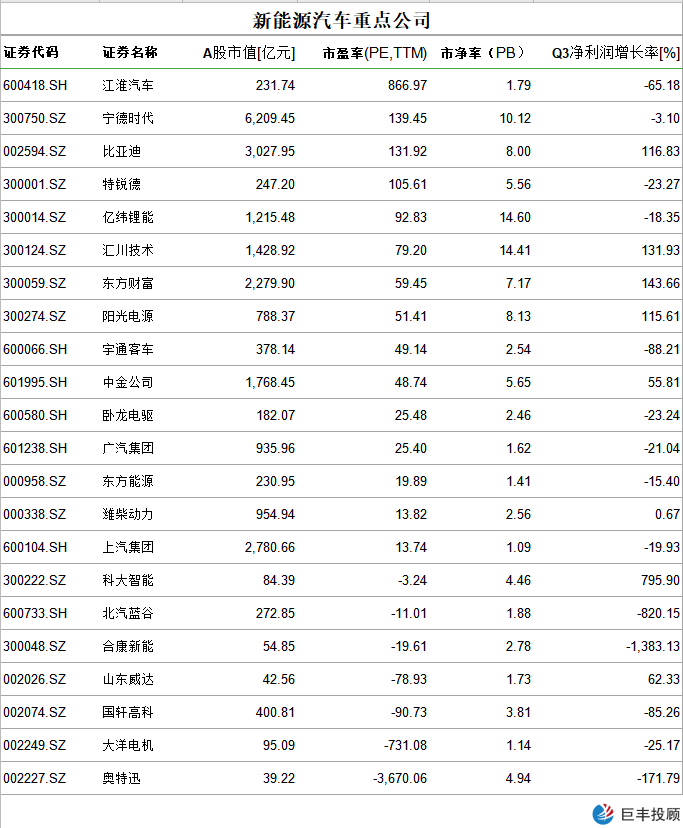Select the 比亚迪 name cell
The width and height of the screenshot is (683, 828).
[x=121, y=152]
